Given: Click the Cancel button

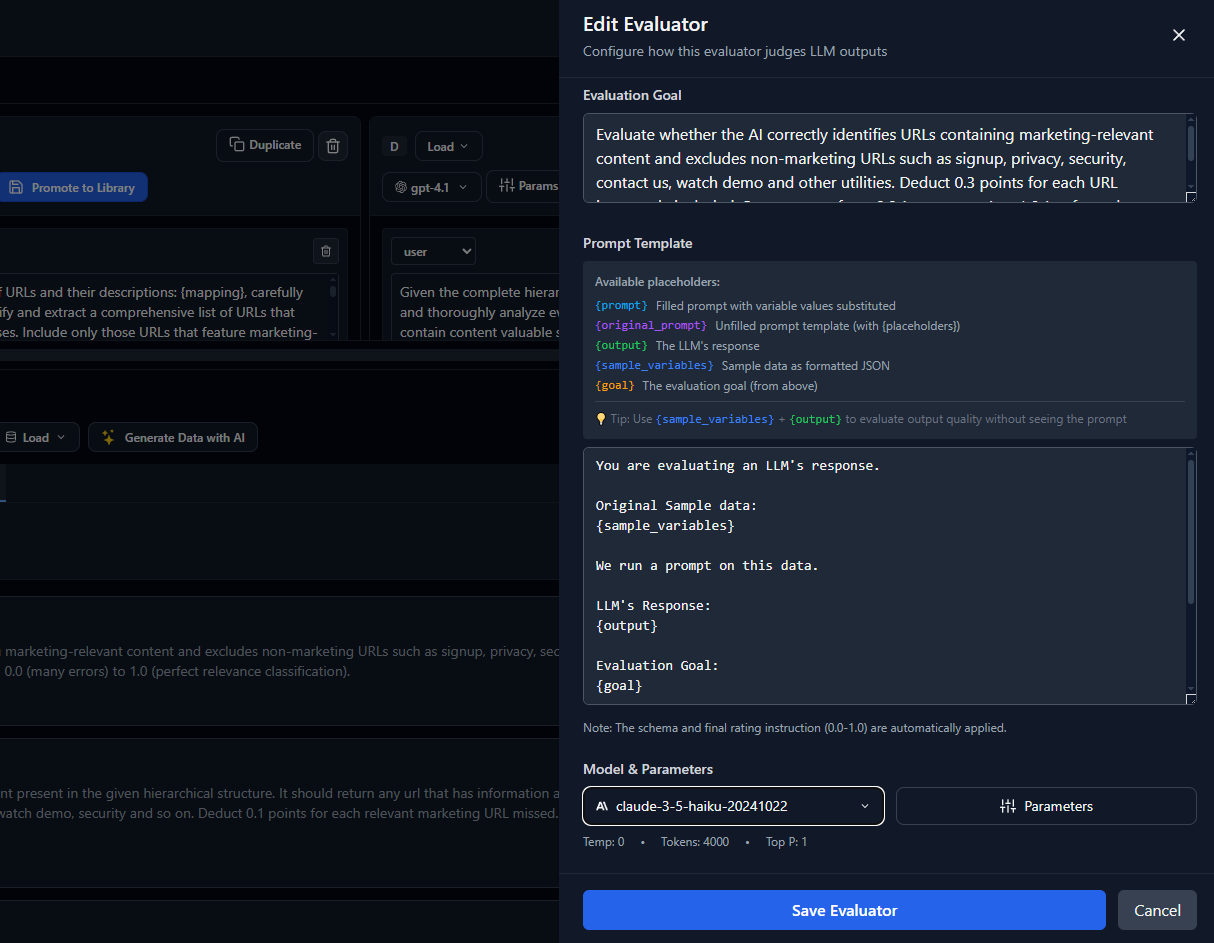Looking at the screenshot, I should pos(1156,910).
